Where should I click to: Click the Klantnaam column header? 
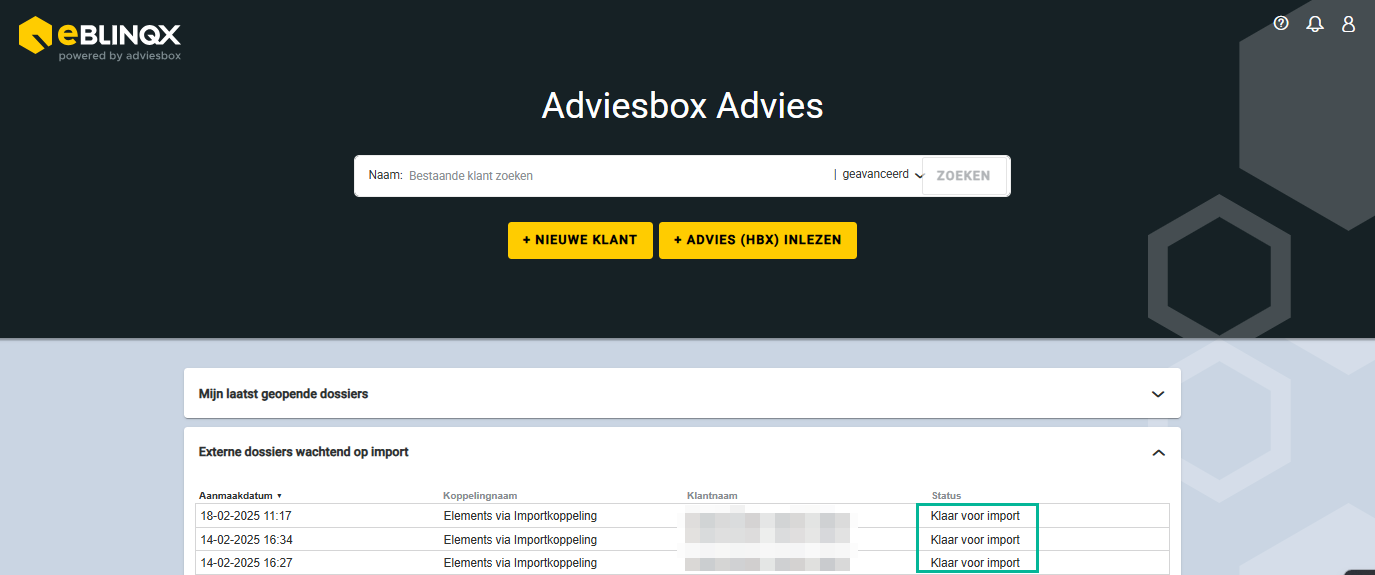pyautogui.click(x=712, y=495)
